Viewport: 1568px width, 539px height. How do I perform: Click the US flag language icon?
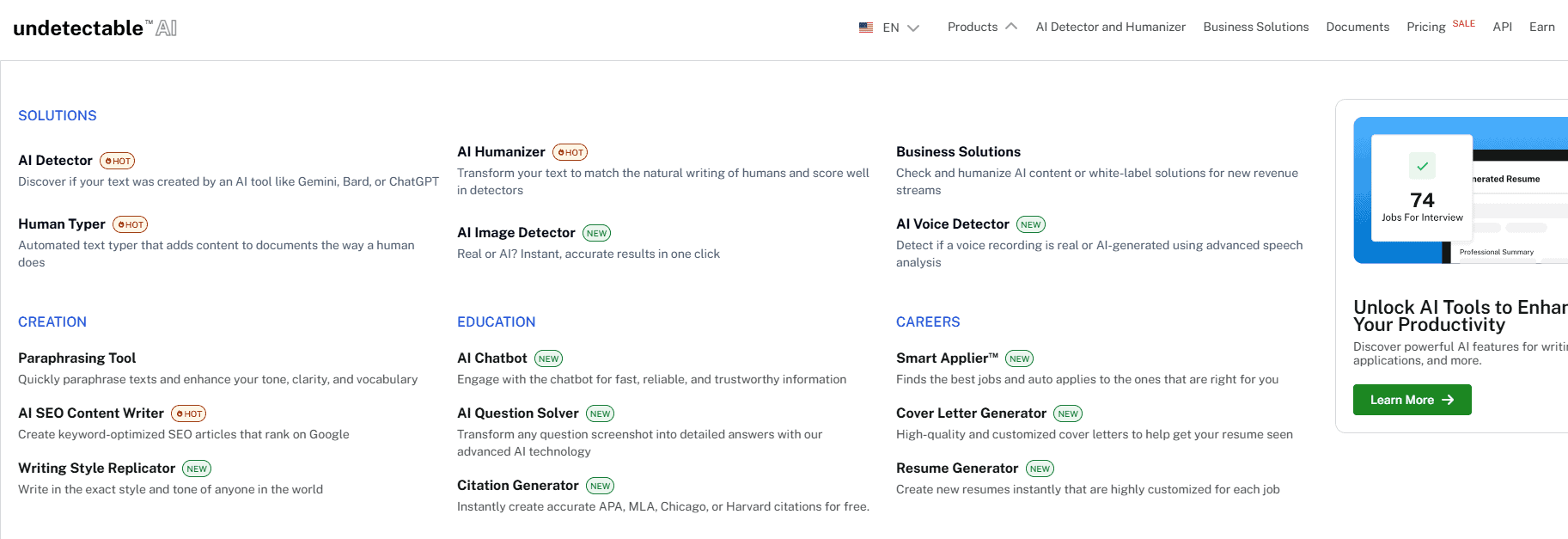click(x=866, y=28)
